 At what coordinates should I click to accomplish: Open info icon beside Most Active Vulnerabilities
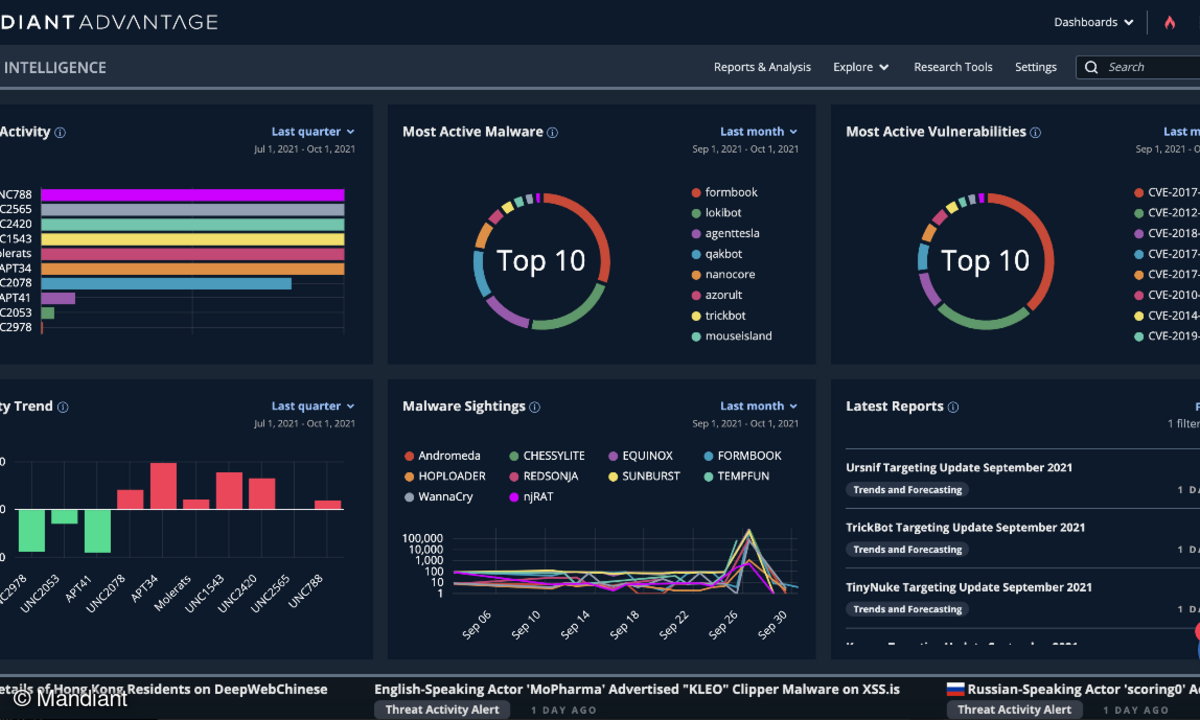[1036, 132]
